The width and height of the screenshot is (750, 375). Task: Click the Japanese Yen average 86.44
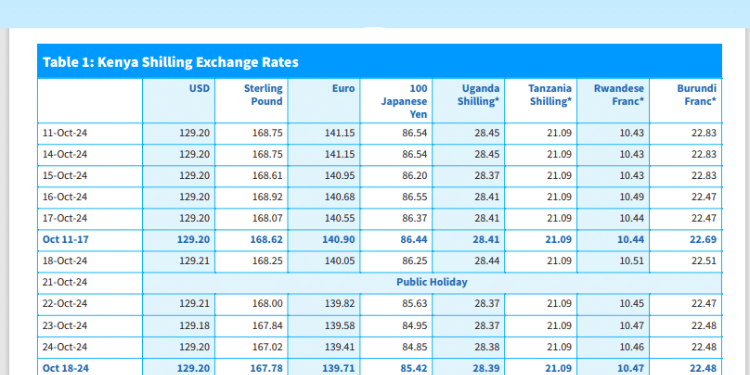point(414,240)
